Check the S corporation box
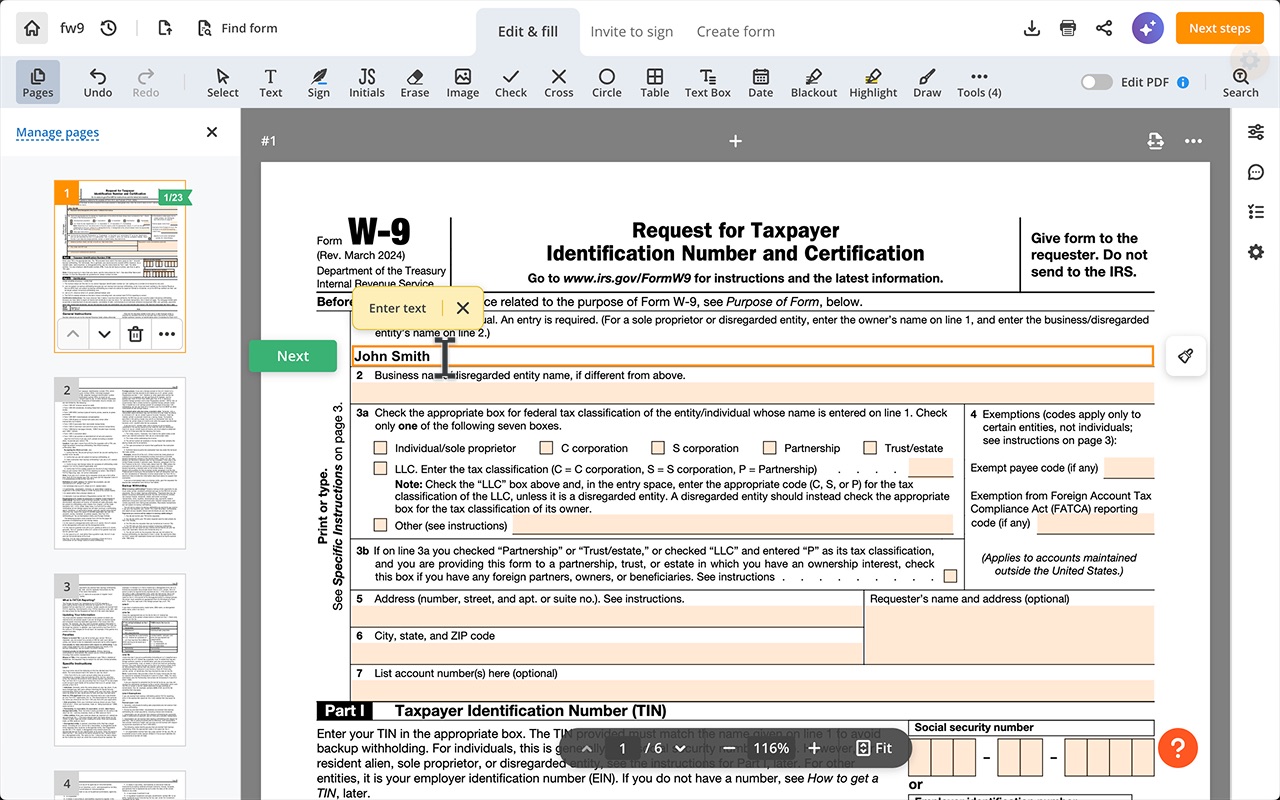The height and width of the screenshot is (800, 1280). [658, 448]
